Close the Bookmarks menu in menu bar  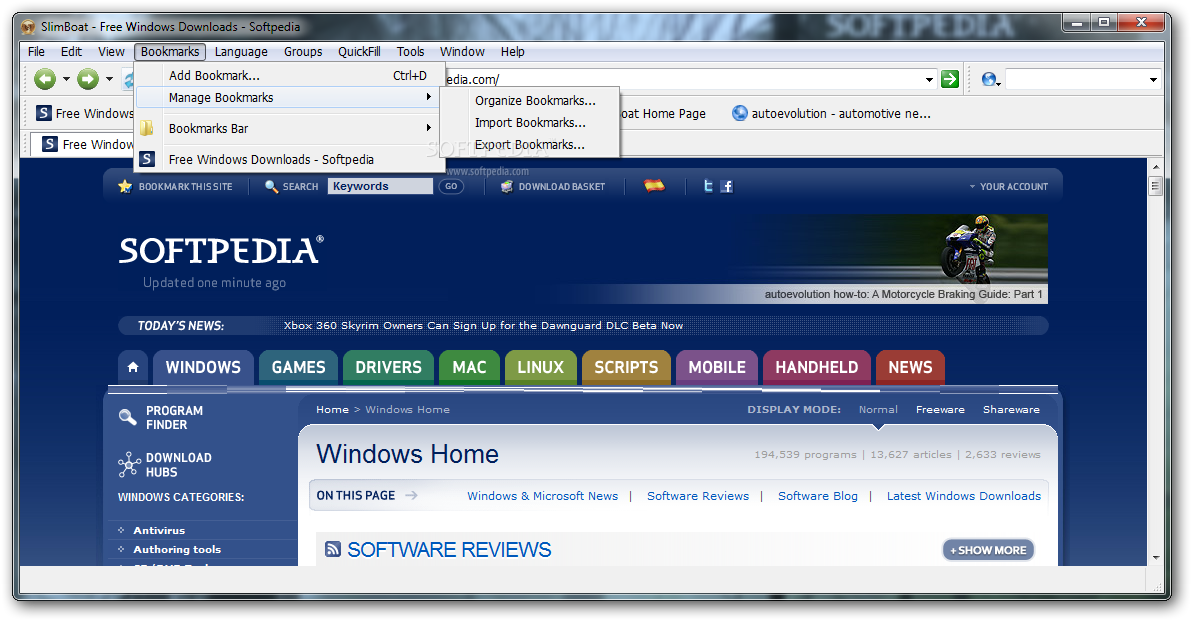tap(170, 52)
